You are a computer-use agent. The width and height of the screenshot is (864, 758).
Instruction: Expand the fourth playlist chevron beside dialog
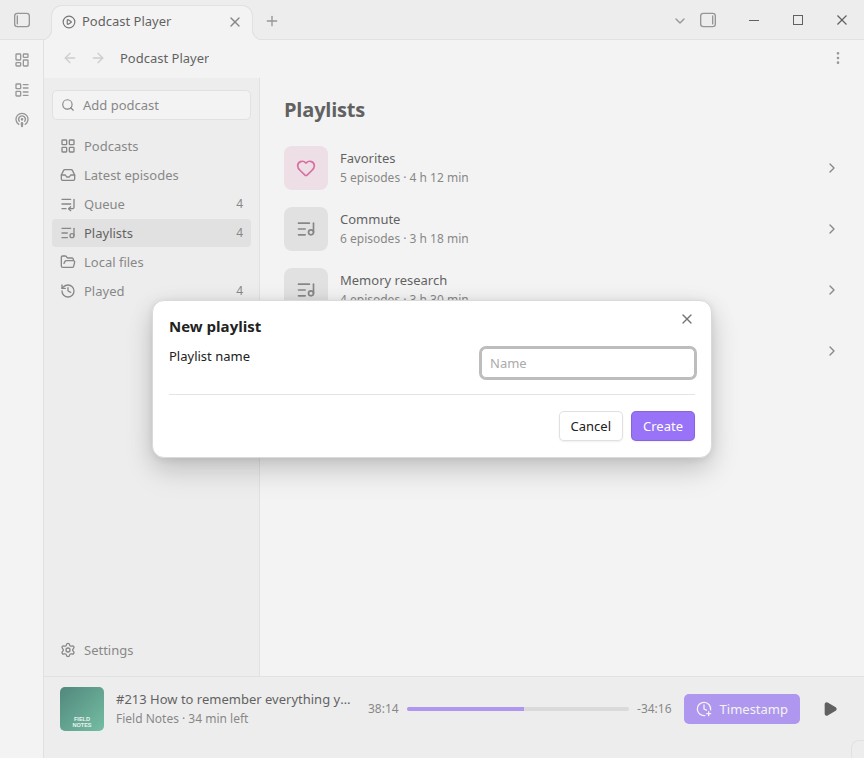point(831,351)
